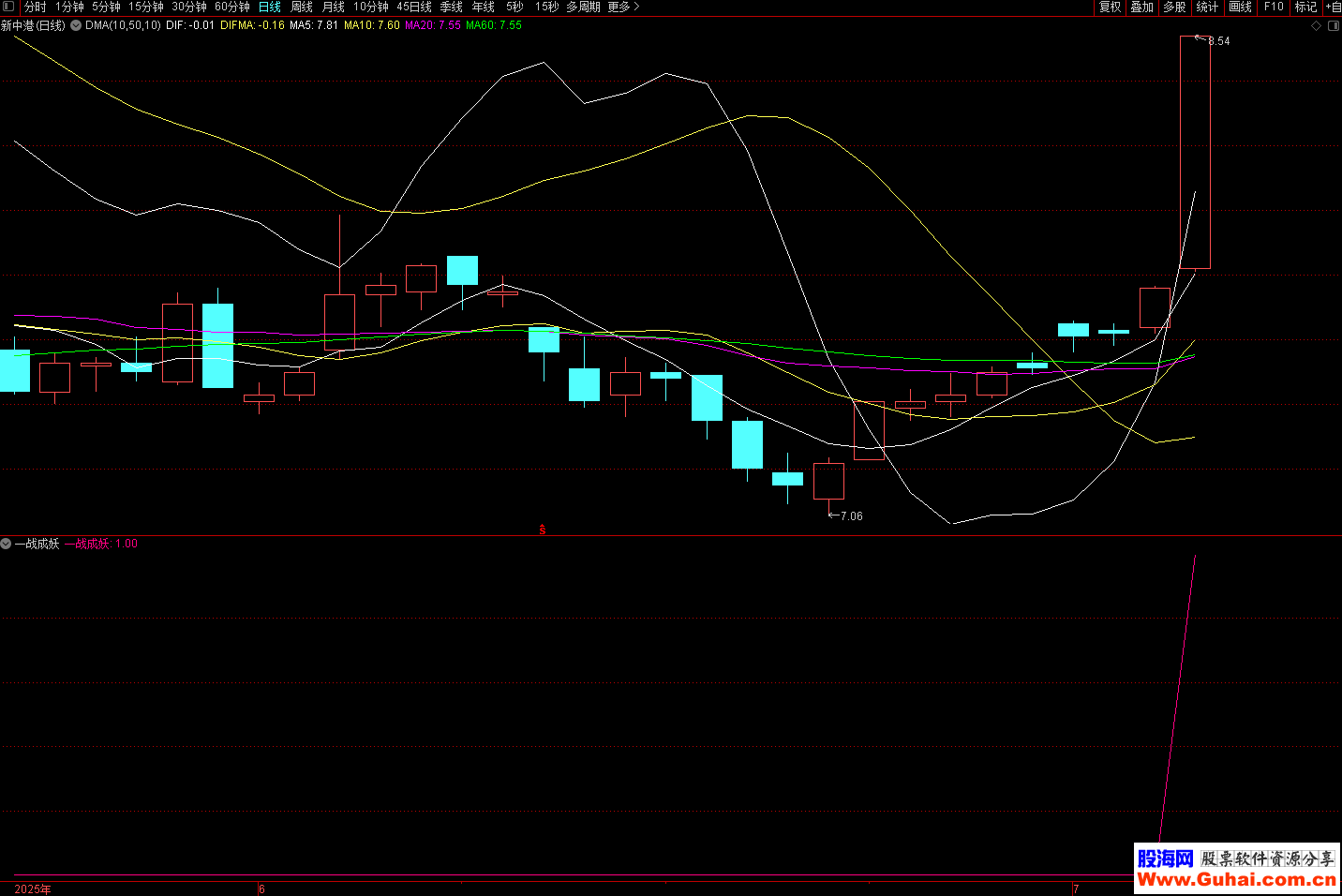Click the 8.54 high price label
The width and height of the screenshot is (1342, 896).
(x=1219, y=41)
